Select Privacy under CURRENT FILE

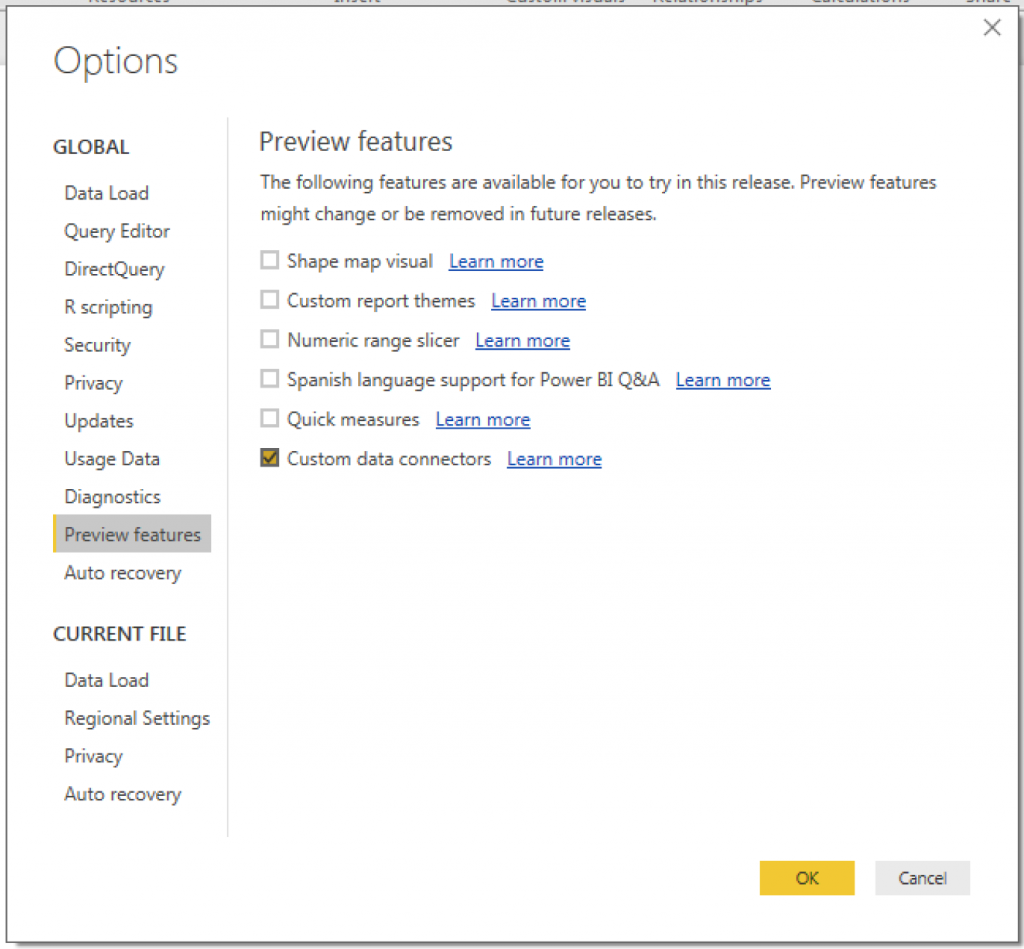coord(93,756)
